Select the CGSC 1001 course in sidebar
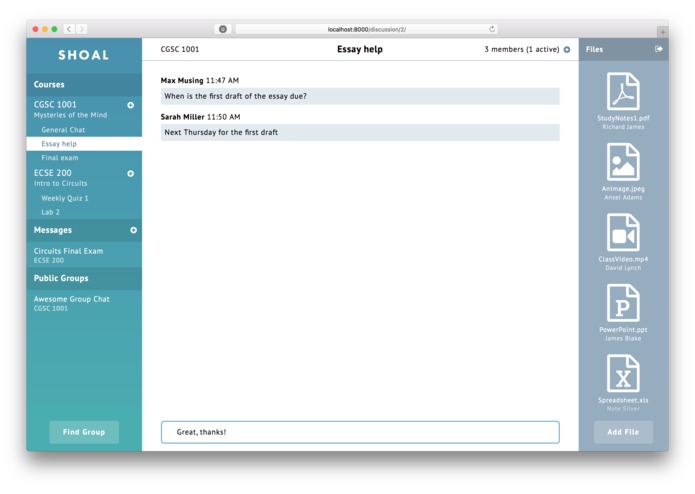The height and width of the screenshot is (494, 695). 55,105
